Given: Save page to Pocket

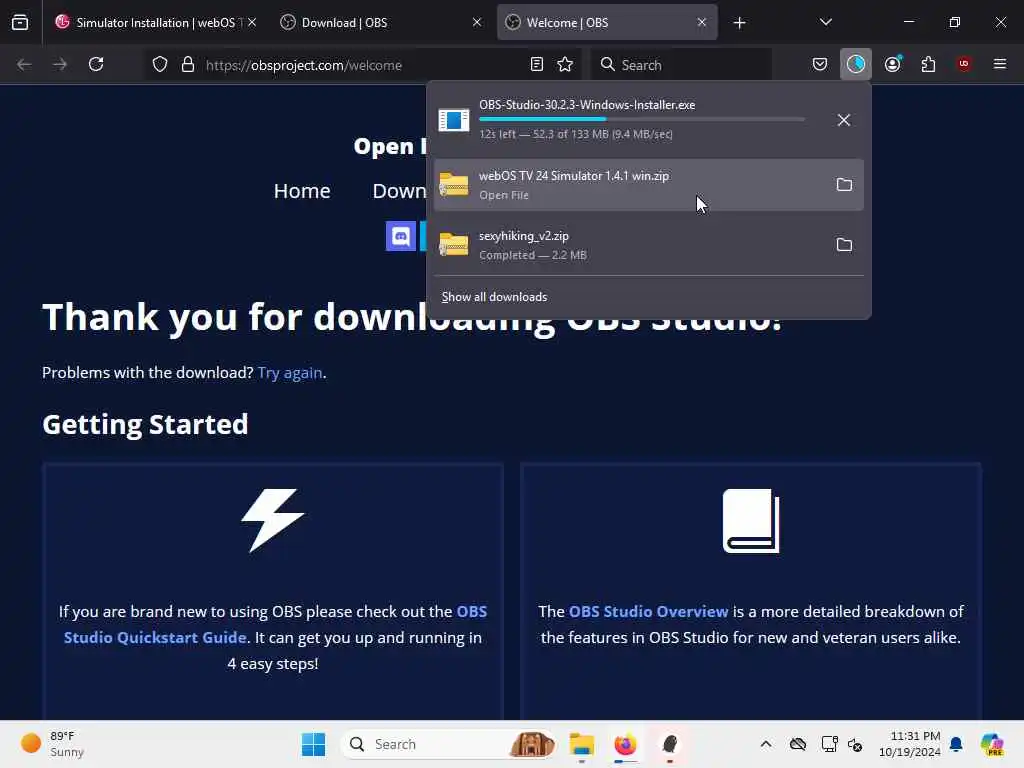Looking at the screenshot, I should [820, 65].
